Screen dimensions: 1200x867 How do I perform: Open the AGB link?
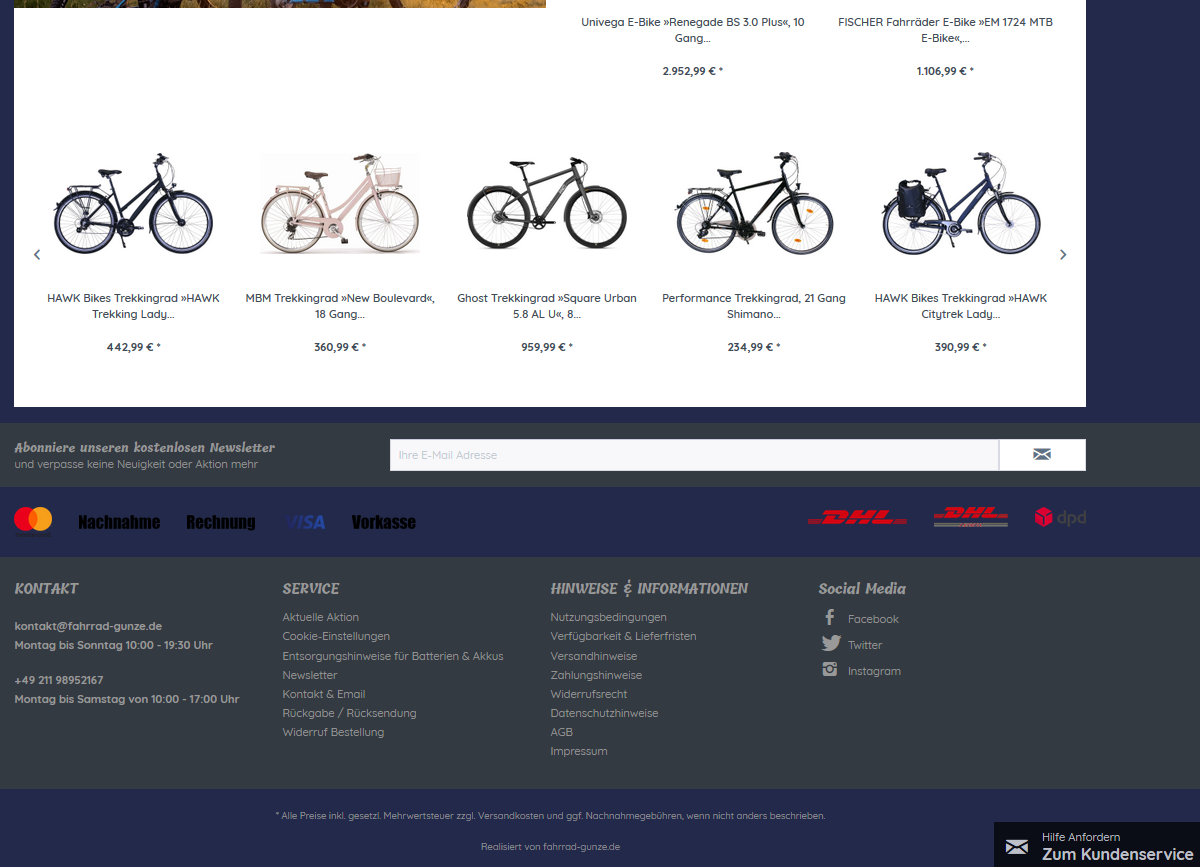click(x=562, y=732)
